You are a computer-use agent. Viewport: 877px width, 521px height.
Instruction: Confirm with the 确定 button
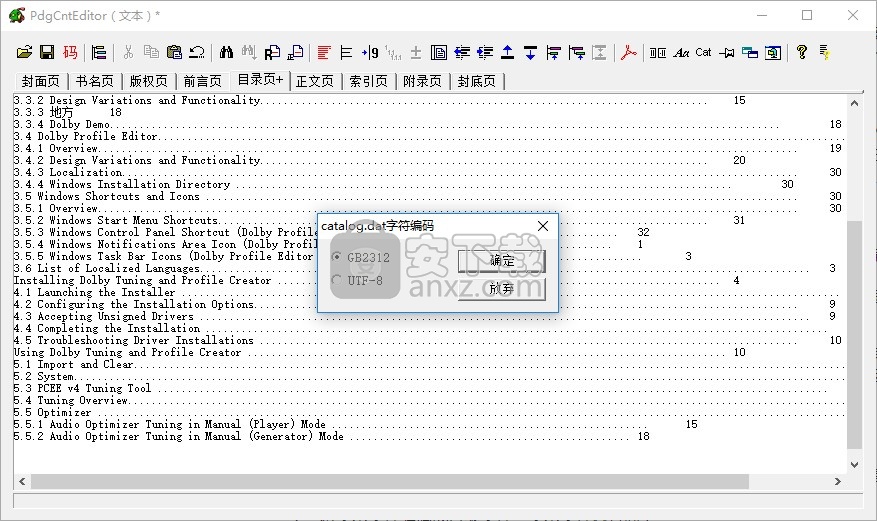click(502, 260)
